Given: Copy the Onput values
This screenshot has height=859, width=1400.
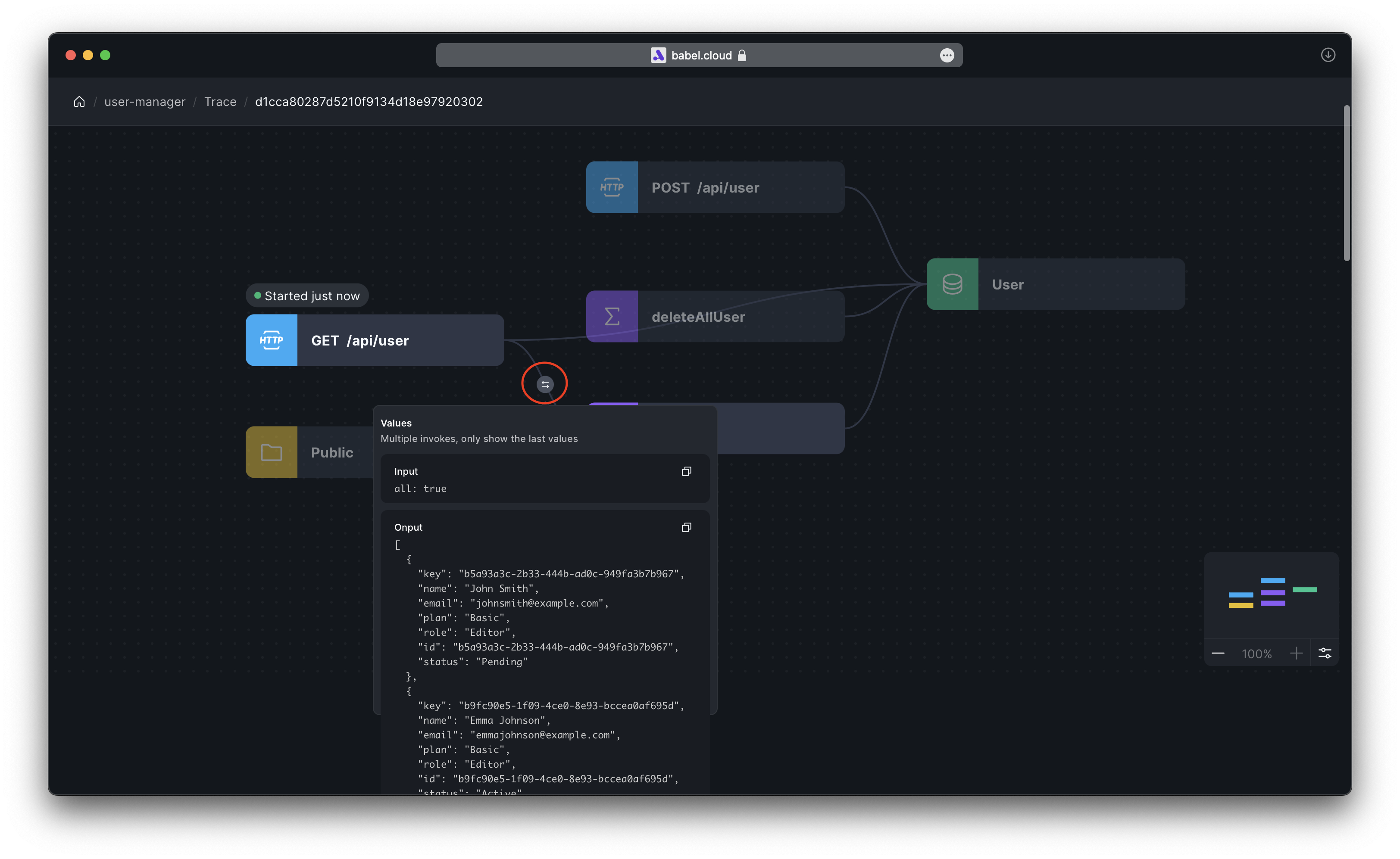Looking at the screenshot, I should pyautogui.click(x=686, y=528).
